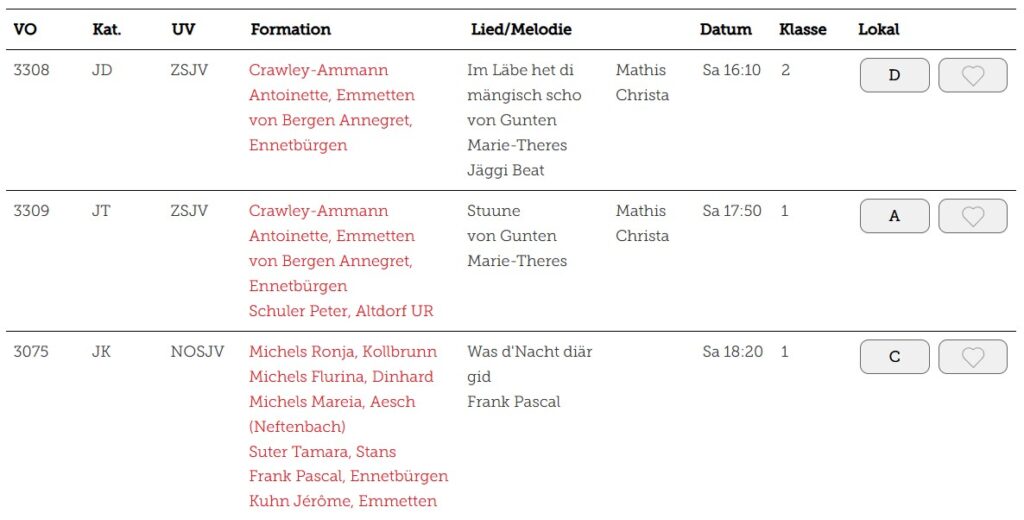Select Lokal A button for 3309

895,216
